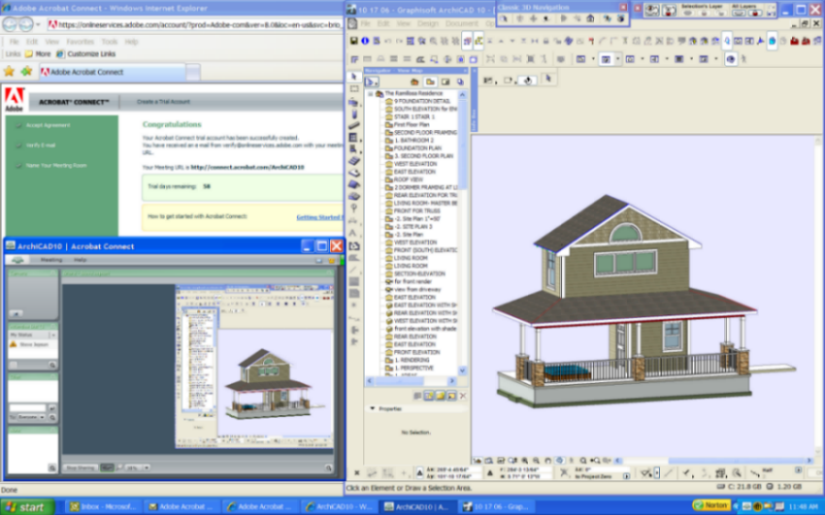Click the house icon in Navigator header
This screenshot has height=515, width=825.
[x=415, y=82]
